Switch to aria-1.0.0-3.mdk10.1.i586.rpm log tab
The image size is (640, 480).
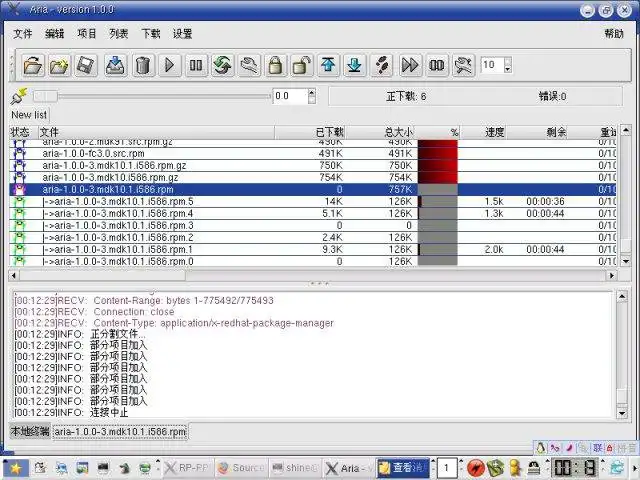120,432
